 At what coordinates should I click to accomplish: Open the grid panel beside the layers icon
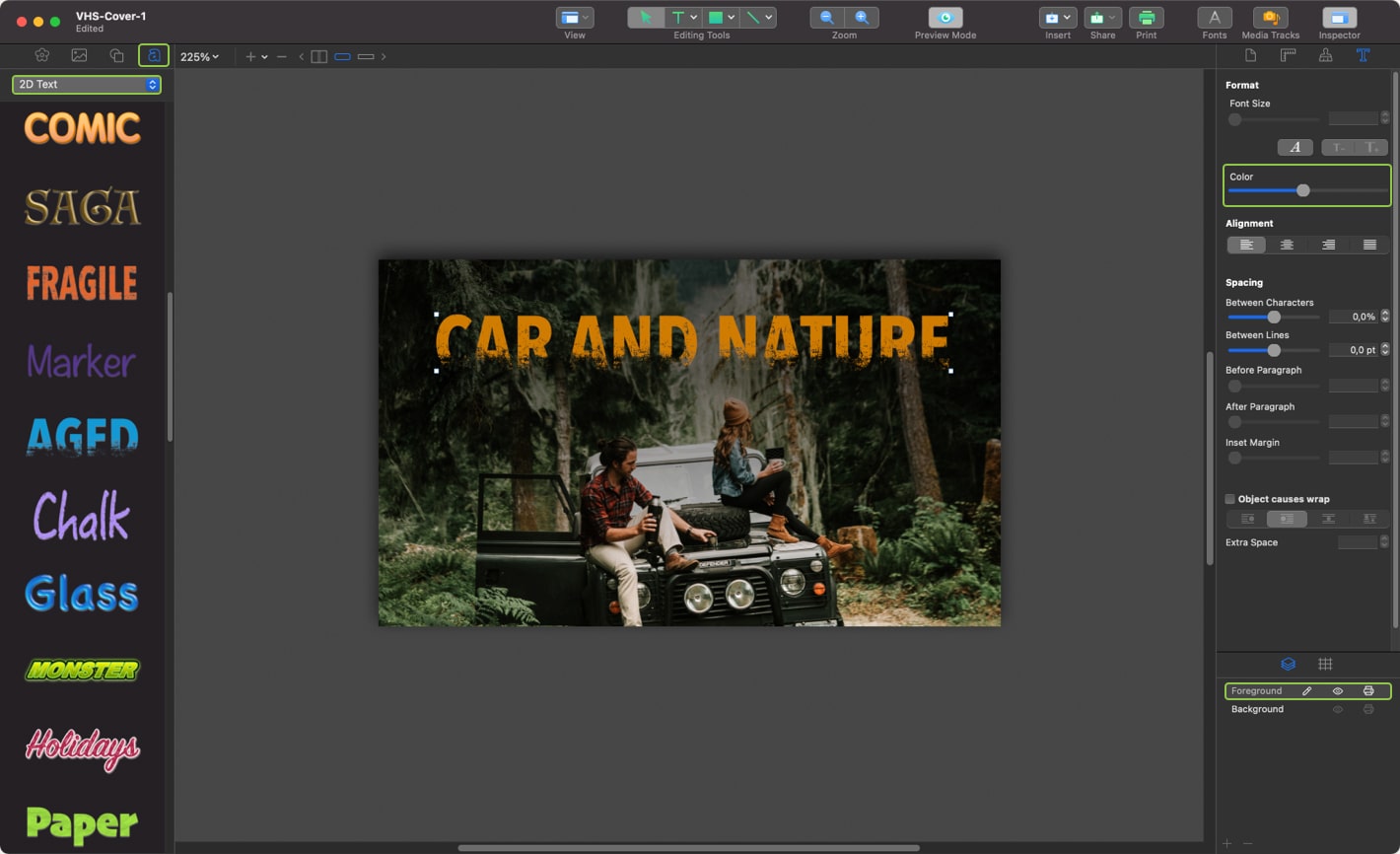(x=1325, y=664)
